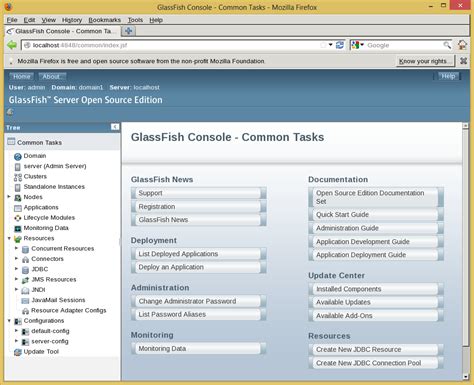Open URL history dropdown arrow
This screenshot has height=385, width=474.
tap(330, 45)
